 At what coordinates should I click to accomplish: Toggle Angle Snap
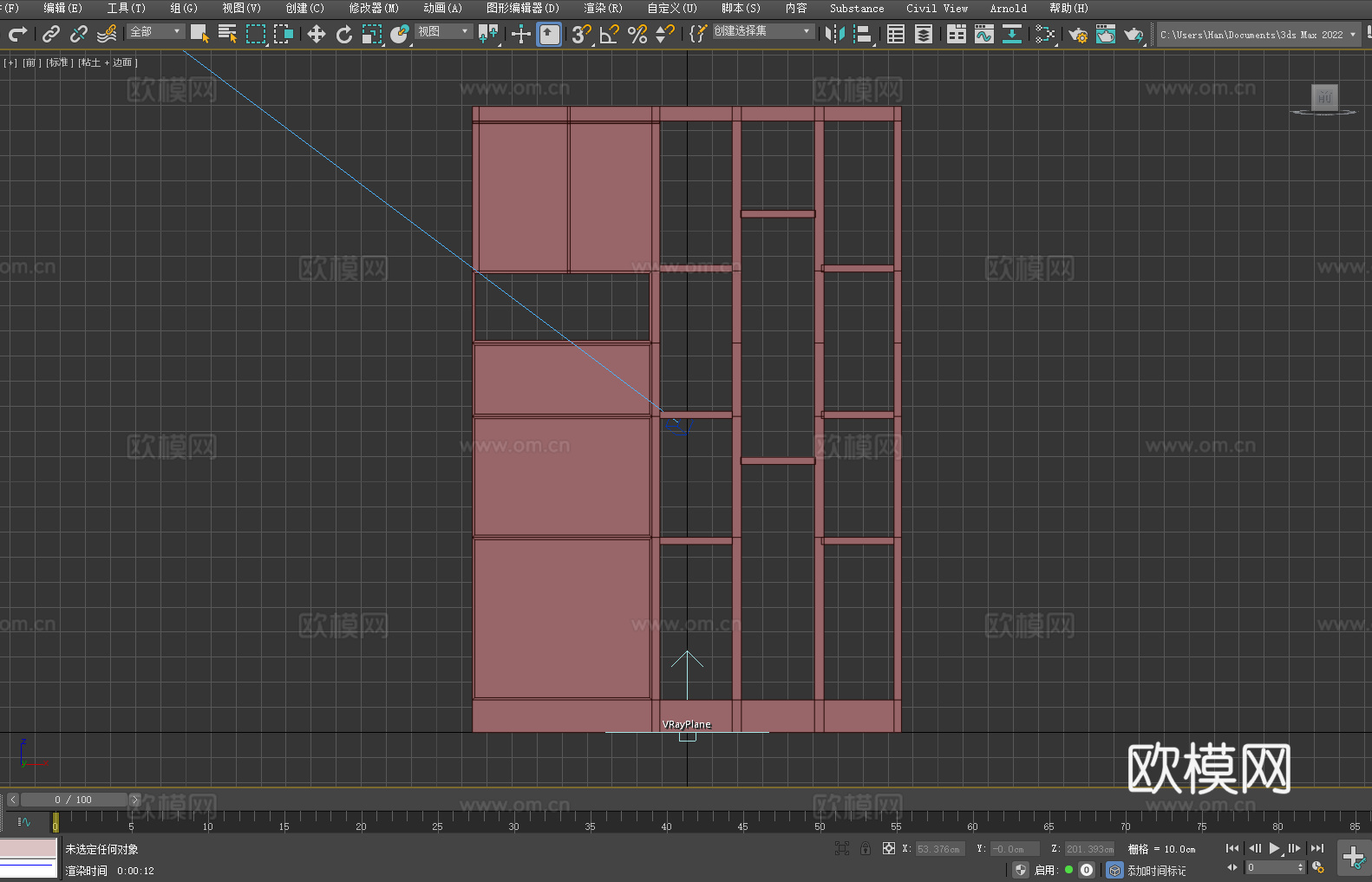point(610,34)
